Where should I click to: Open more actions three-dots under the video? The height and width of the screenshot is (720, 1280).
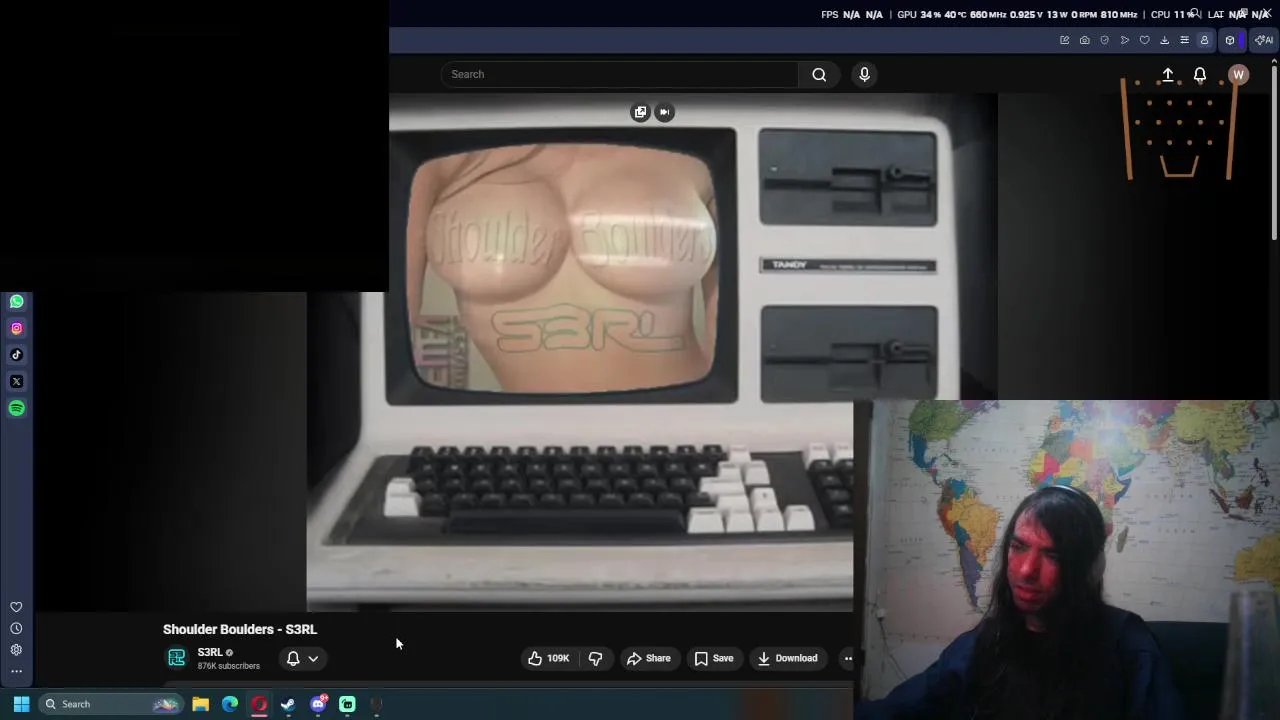click(x=848, y=658)
